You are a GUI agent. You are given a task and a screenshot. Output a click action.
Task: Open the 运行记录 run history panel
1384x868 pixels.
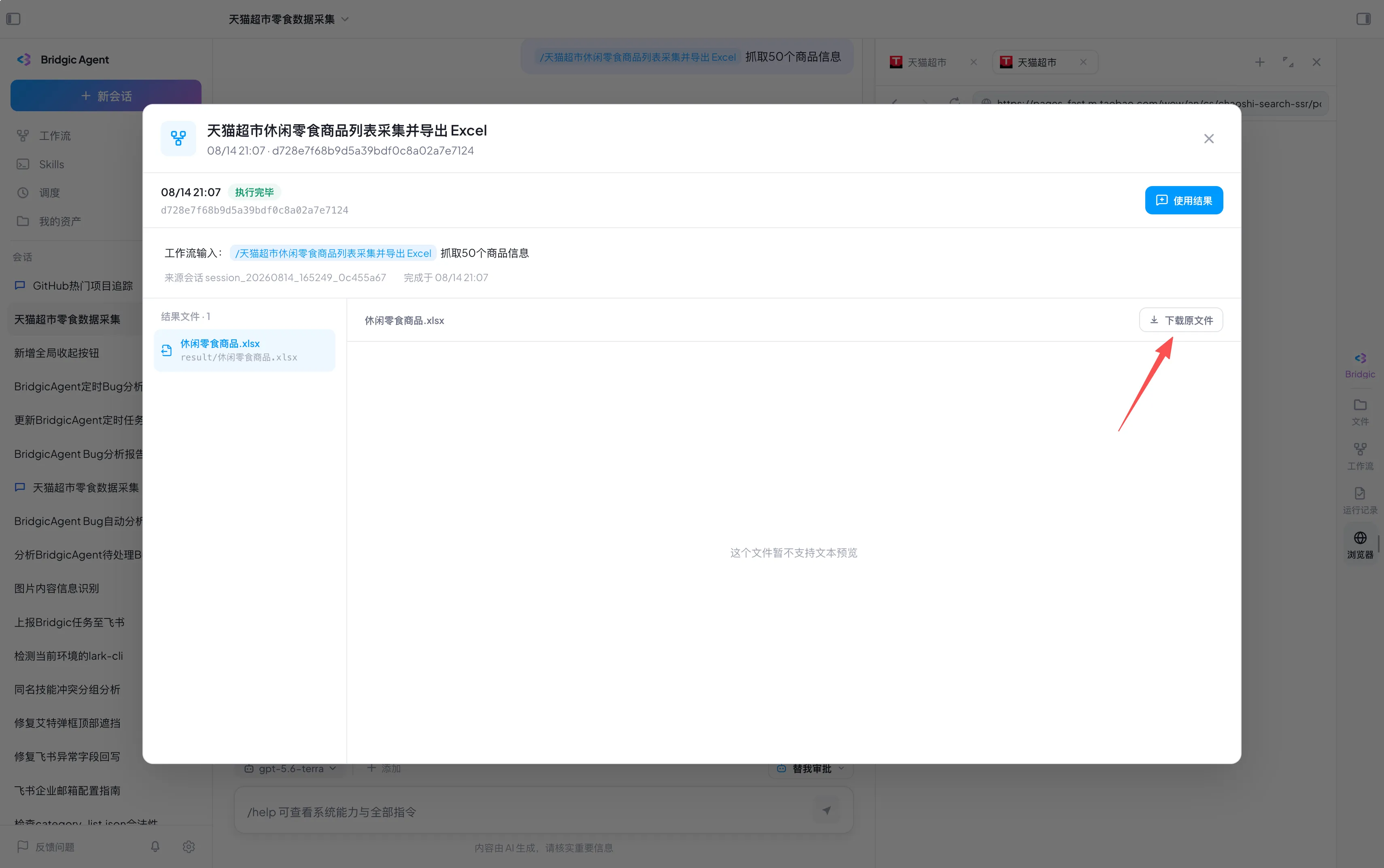[1360, 501]
